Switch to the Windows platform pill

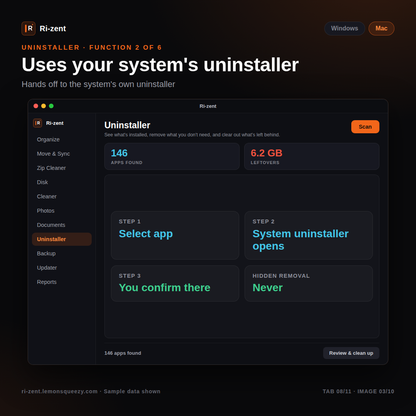(x=344, y=28)
